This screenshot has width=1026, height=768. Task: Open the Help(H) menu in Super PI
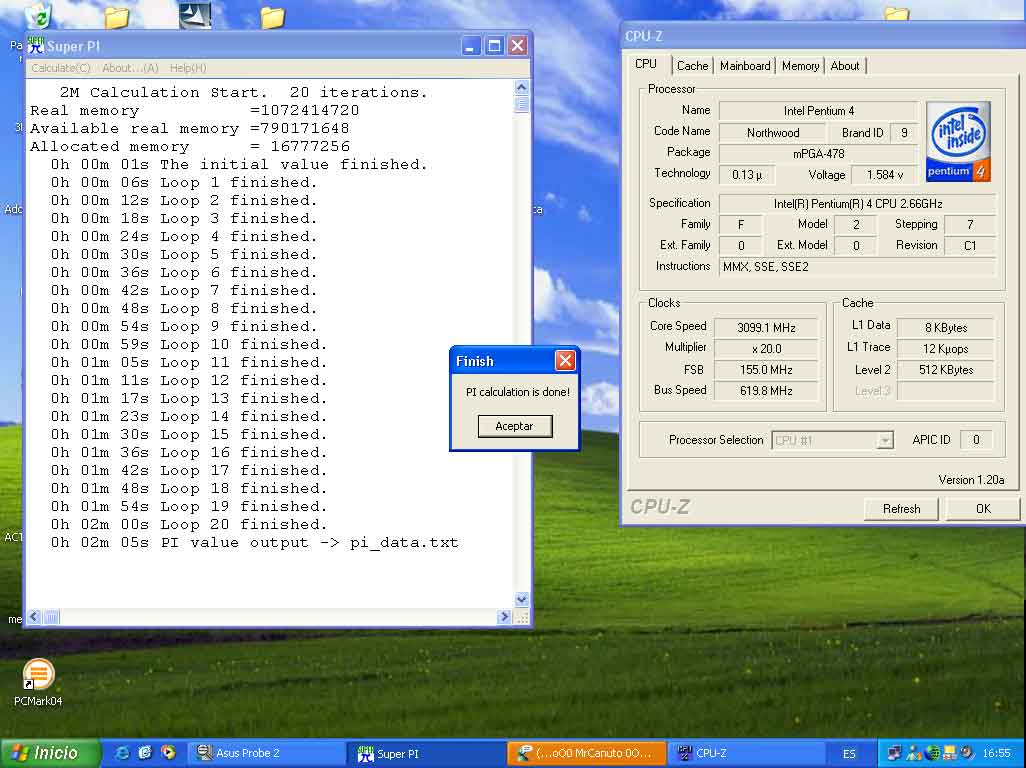[188, 68]
